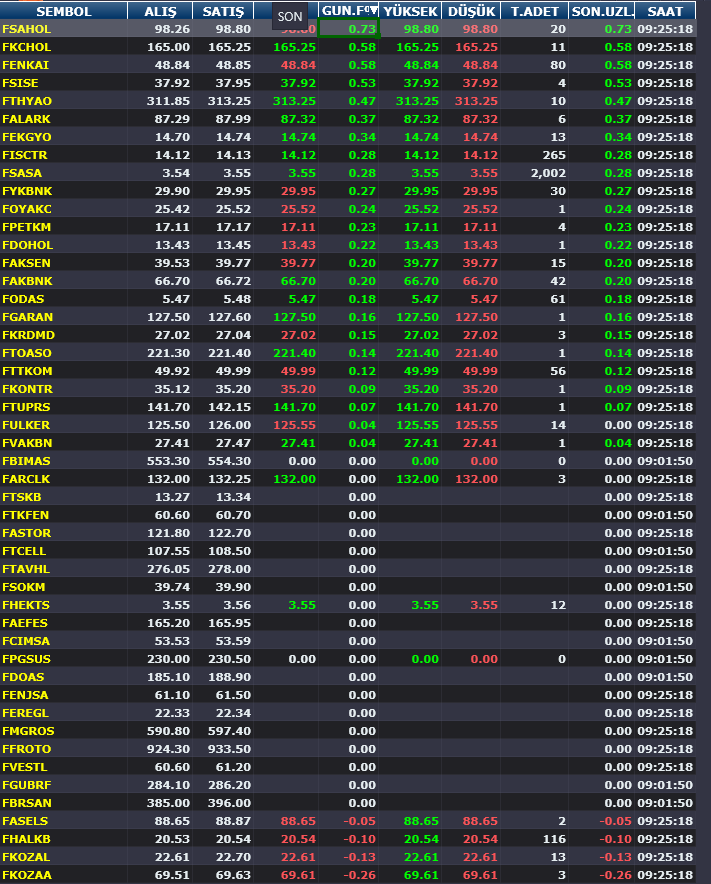Select the FISCTR symbol

click(25, 155)
